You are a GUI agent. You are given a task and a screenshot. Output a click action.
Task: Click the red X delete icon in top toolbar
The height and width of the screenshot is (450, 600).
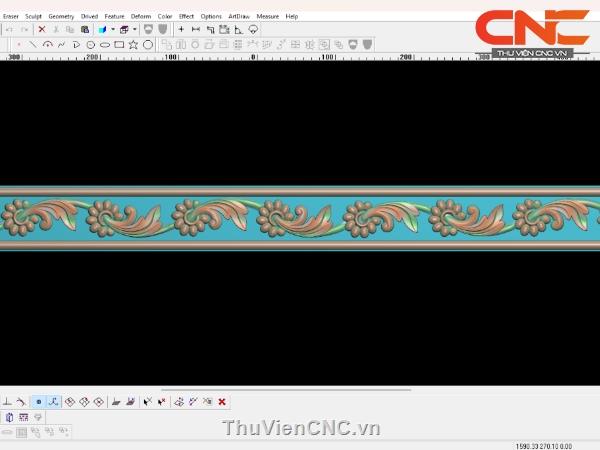click(42, 30)
